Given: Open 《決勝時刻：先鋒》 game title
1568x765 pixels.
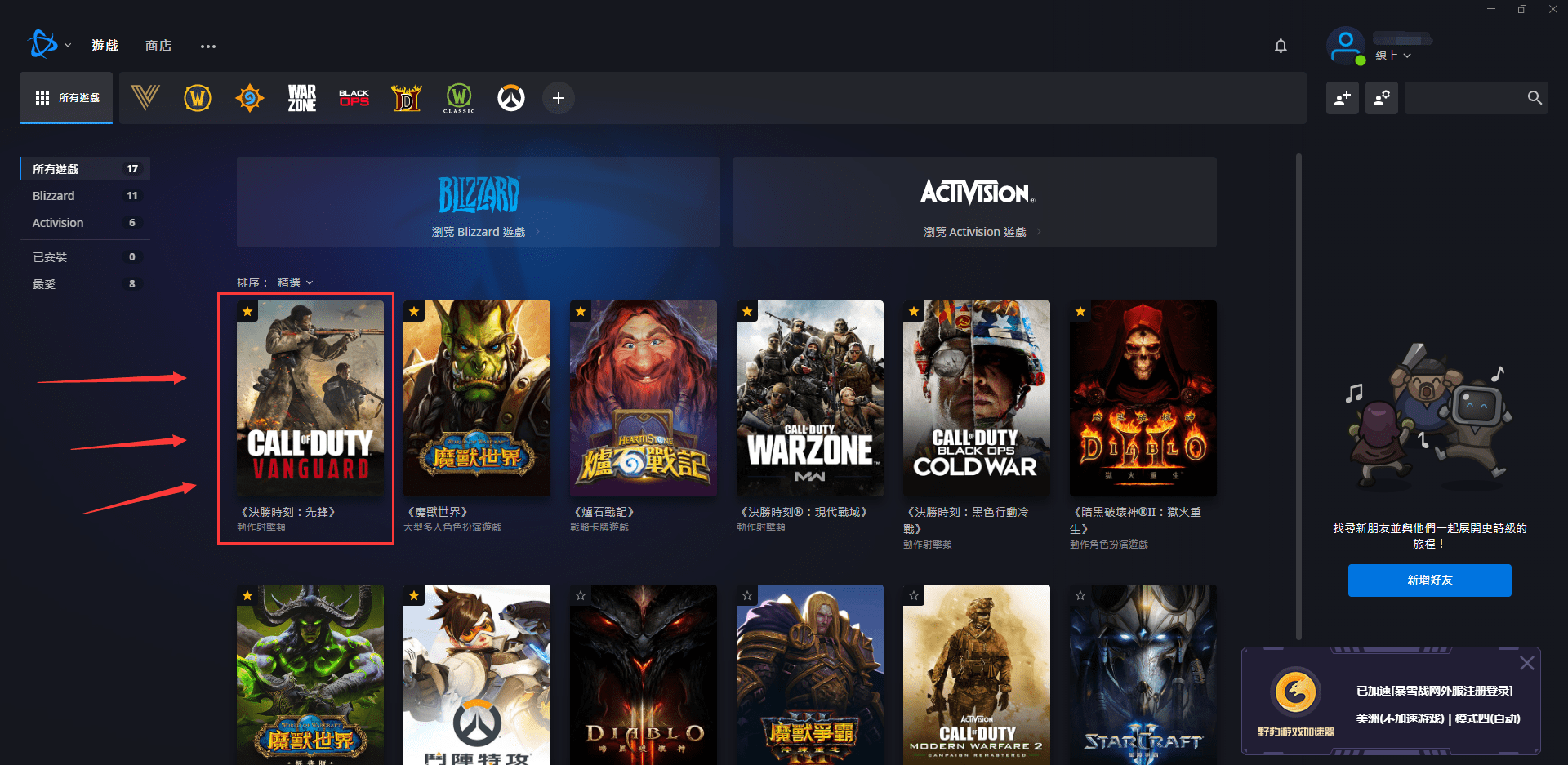Looking at the screenshot, I should click(x=288, y=512).
